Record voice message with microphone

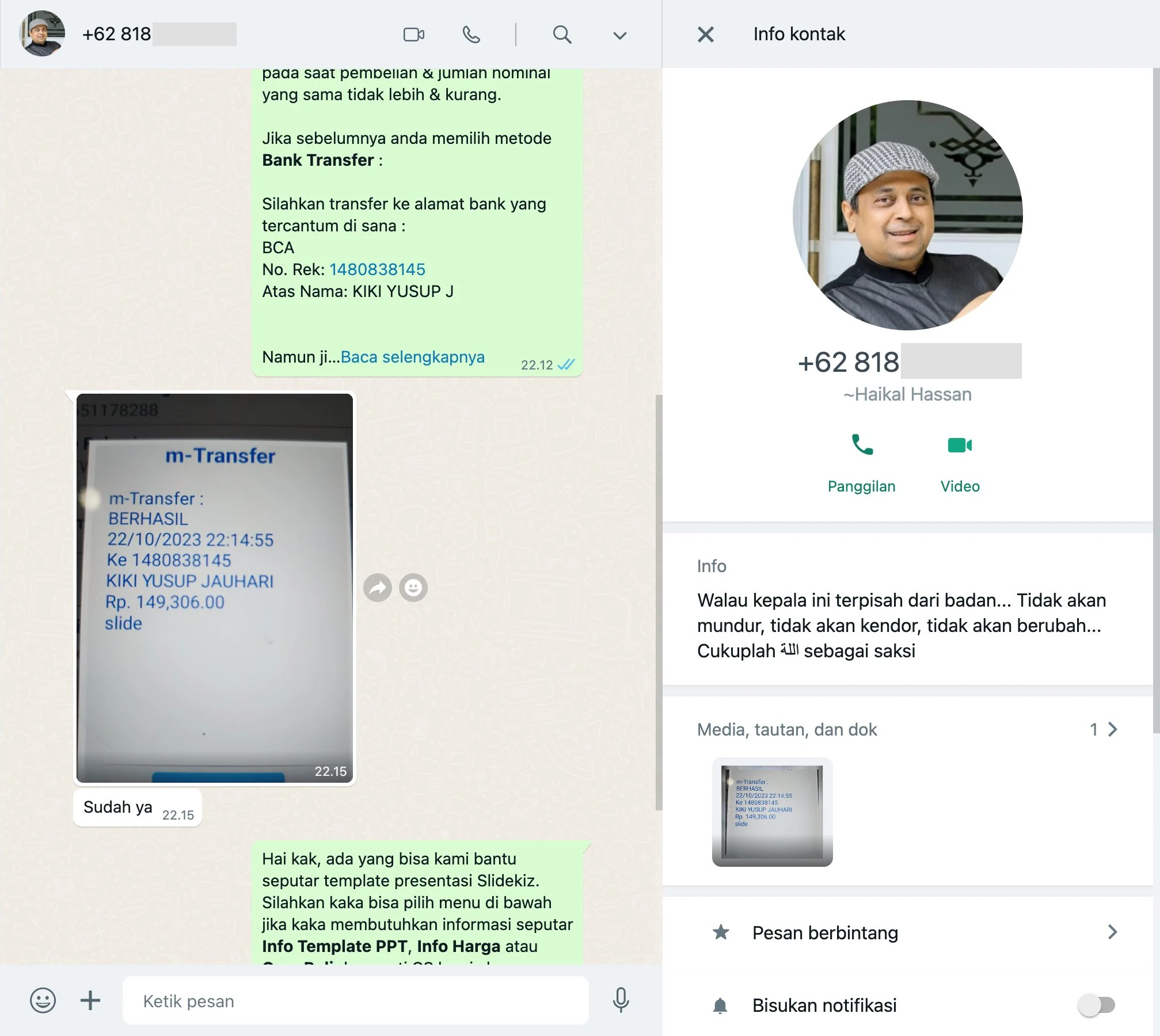[x=621, y=1000]
